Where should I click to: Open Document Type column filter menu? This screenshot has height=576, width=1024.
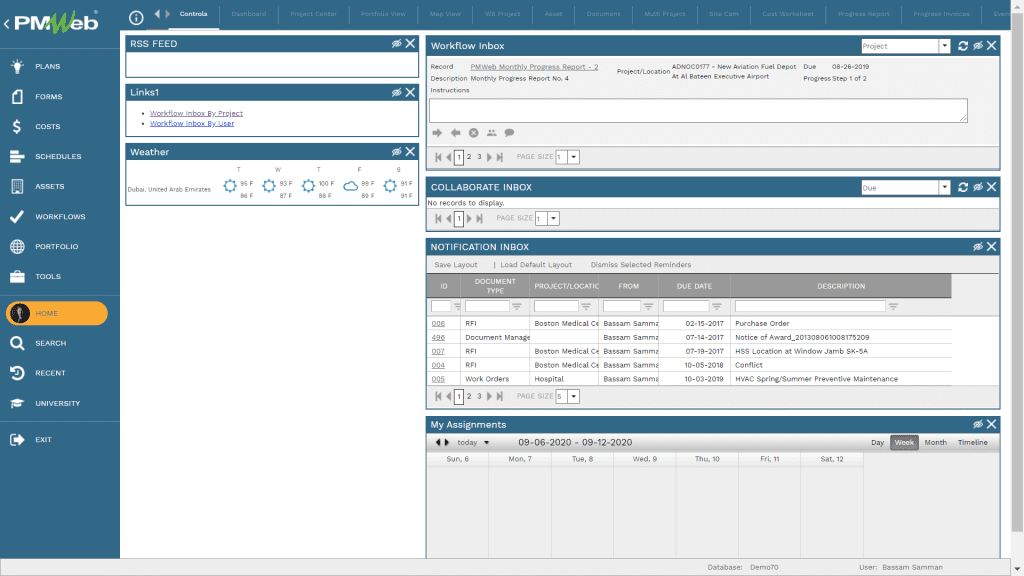click(517, 306)
